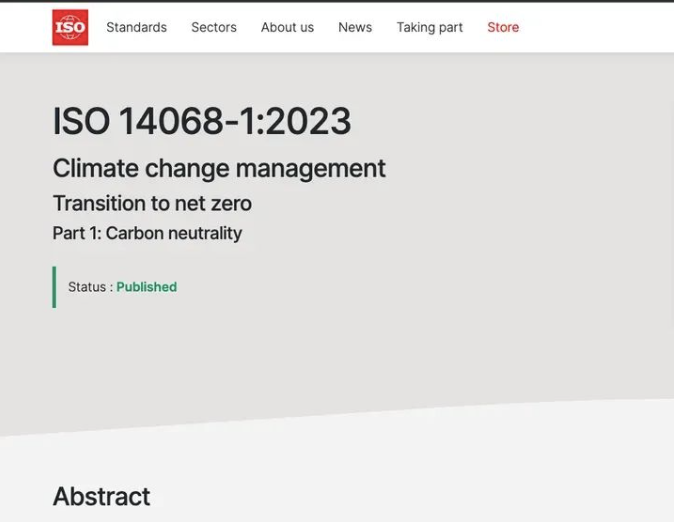Open the Standards menu
This screenshot has height=522, width=674.
136,27
